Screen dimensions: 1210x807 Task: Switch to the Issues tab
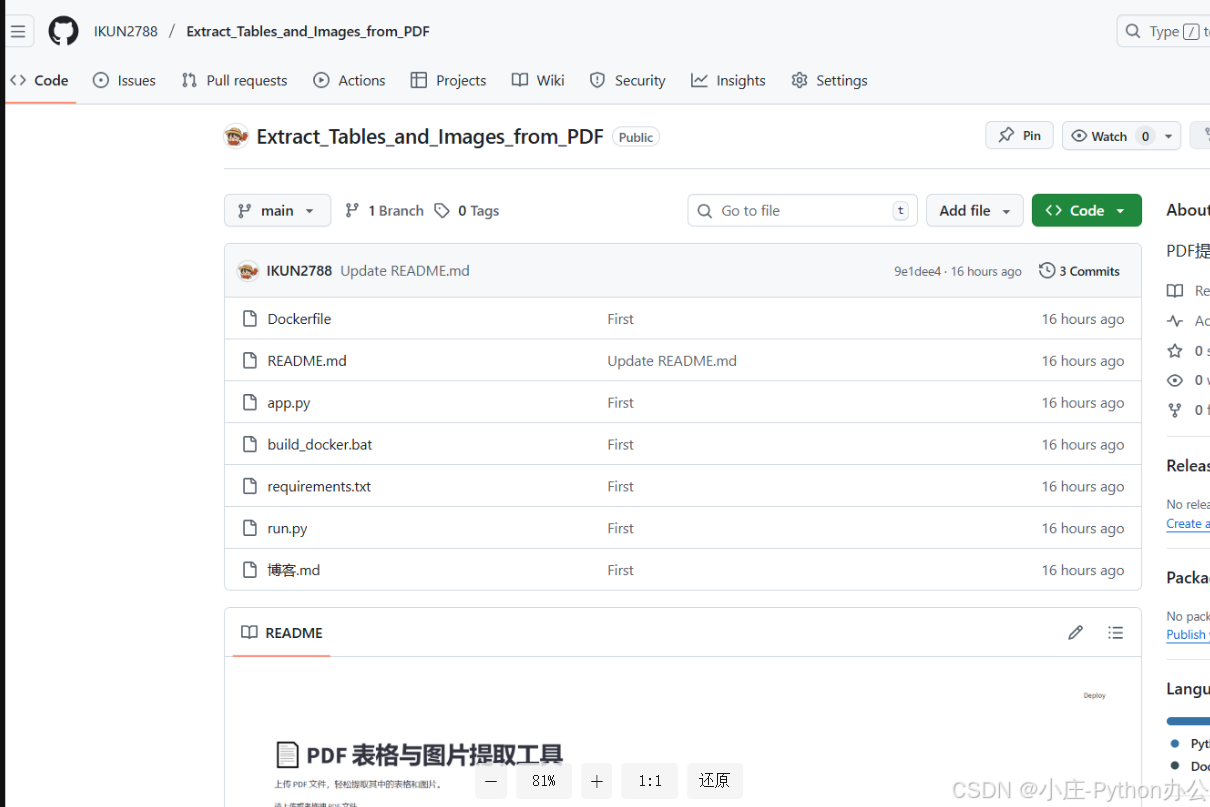pyautogui.click(x=125, y=81)
